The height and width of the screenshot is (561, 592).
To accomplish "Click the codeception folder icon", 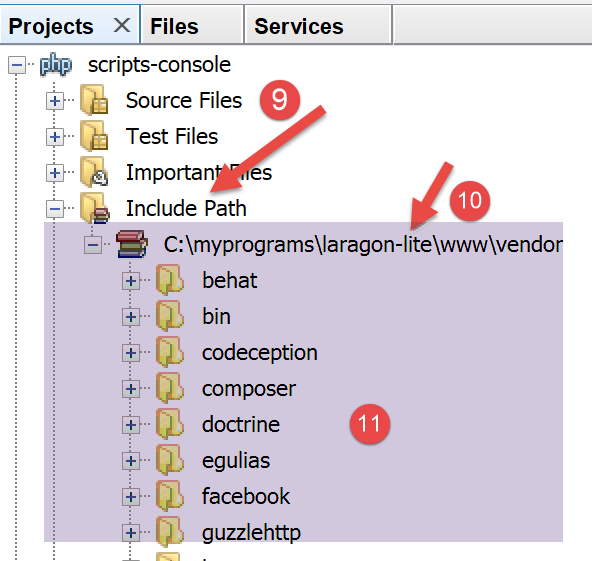I will pos(170,352).
